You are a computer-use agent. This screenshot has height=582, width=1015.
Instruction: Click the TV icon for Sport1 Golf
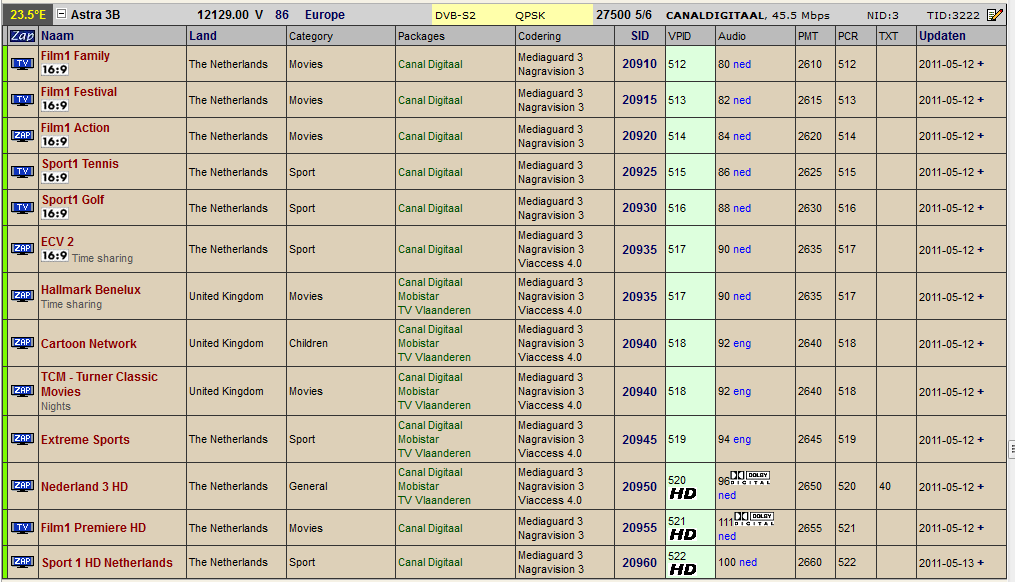pos(22,208)
